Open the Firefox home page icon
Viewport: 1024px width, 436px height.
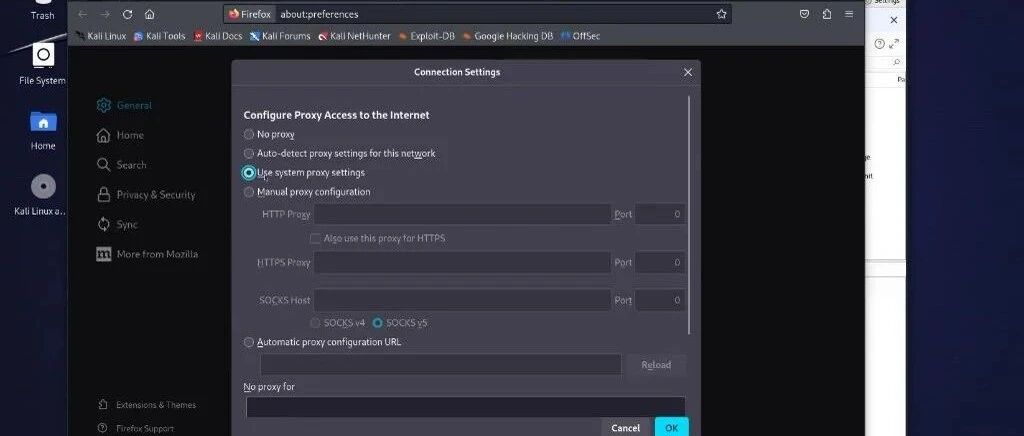click(150, 14)
